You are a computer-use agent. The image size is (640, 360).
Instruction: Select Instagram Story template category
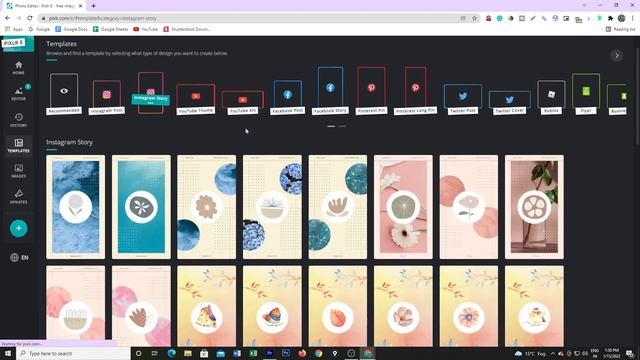[151, 93]
